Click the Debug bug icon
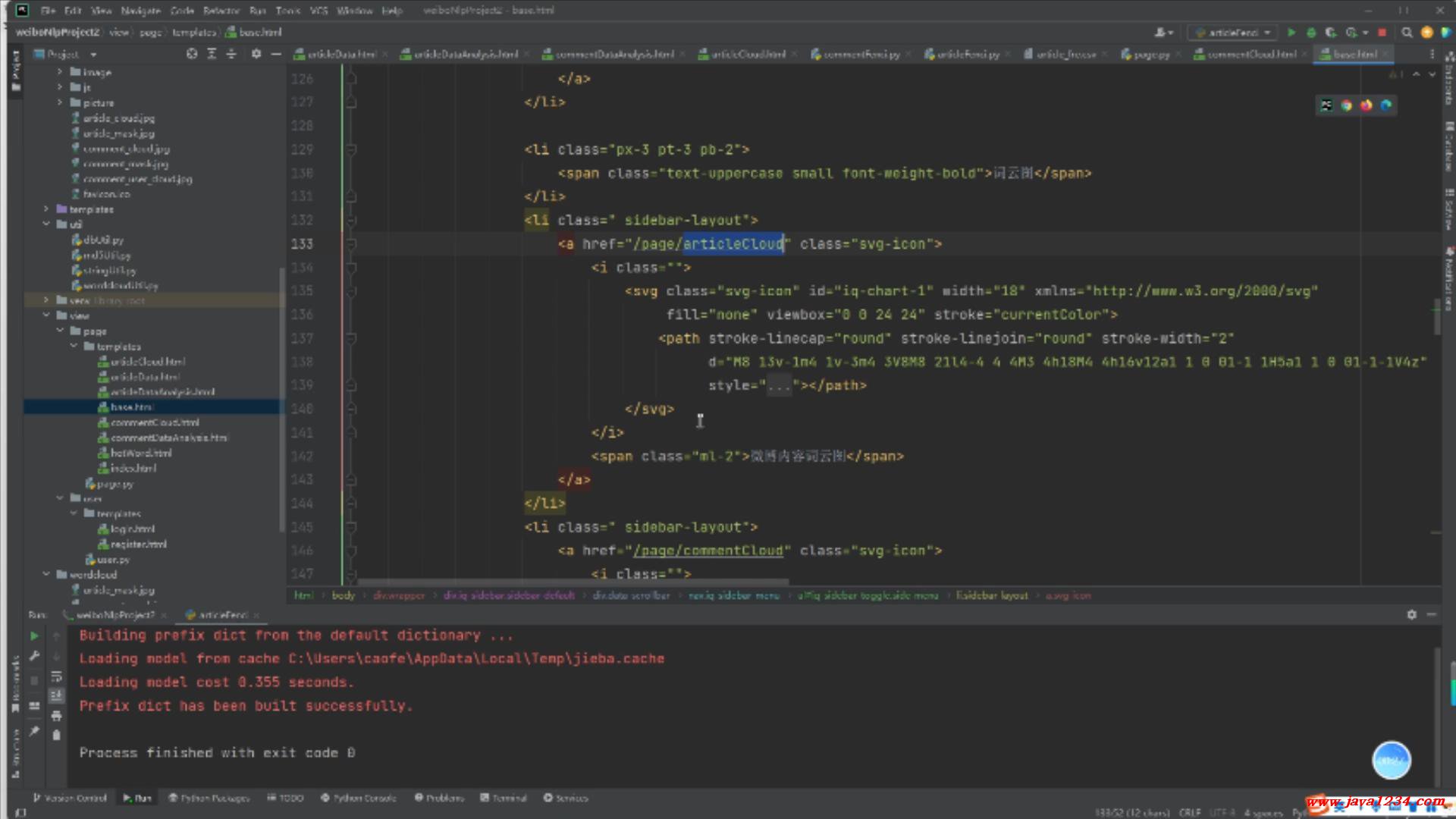 point(1311,33)
